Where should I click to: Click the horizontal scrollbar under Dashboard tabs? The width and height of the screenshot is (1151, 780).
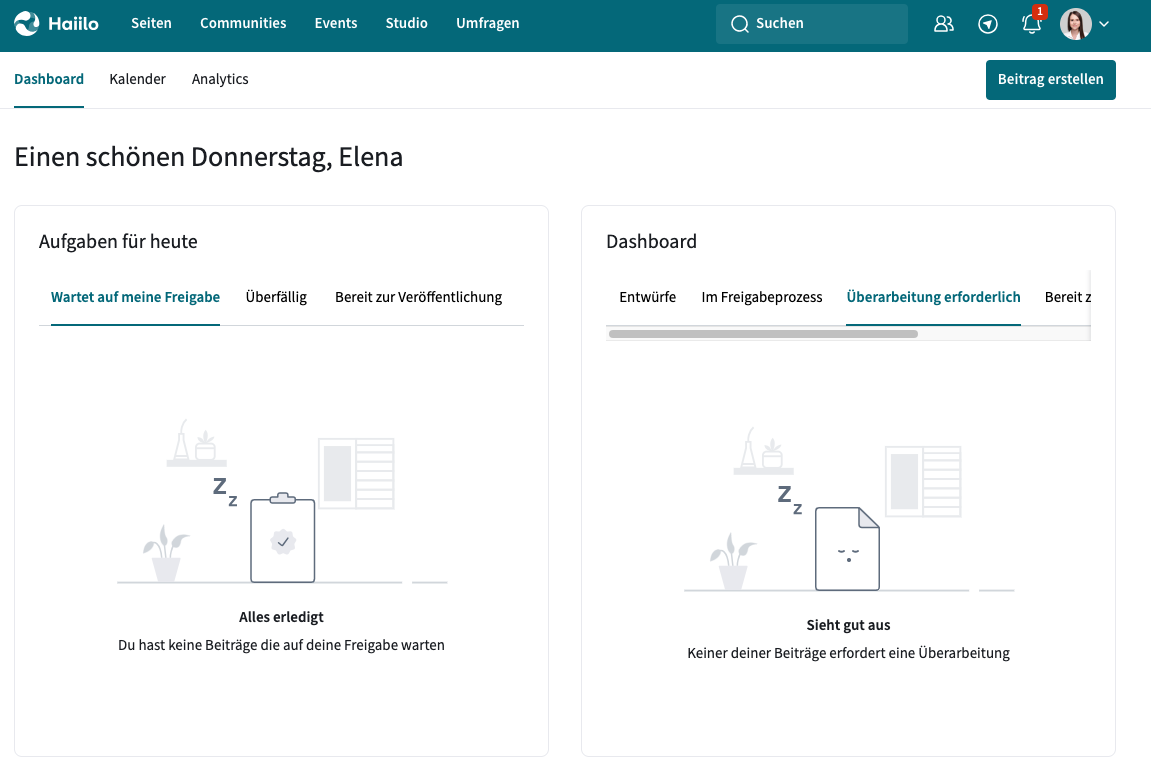tap(762, 334)
